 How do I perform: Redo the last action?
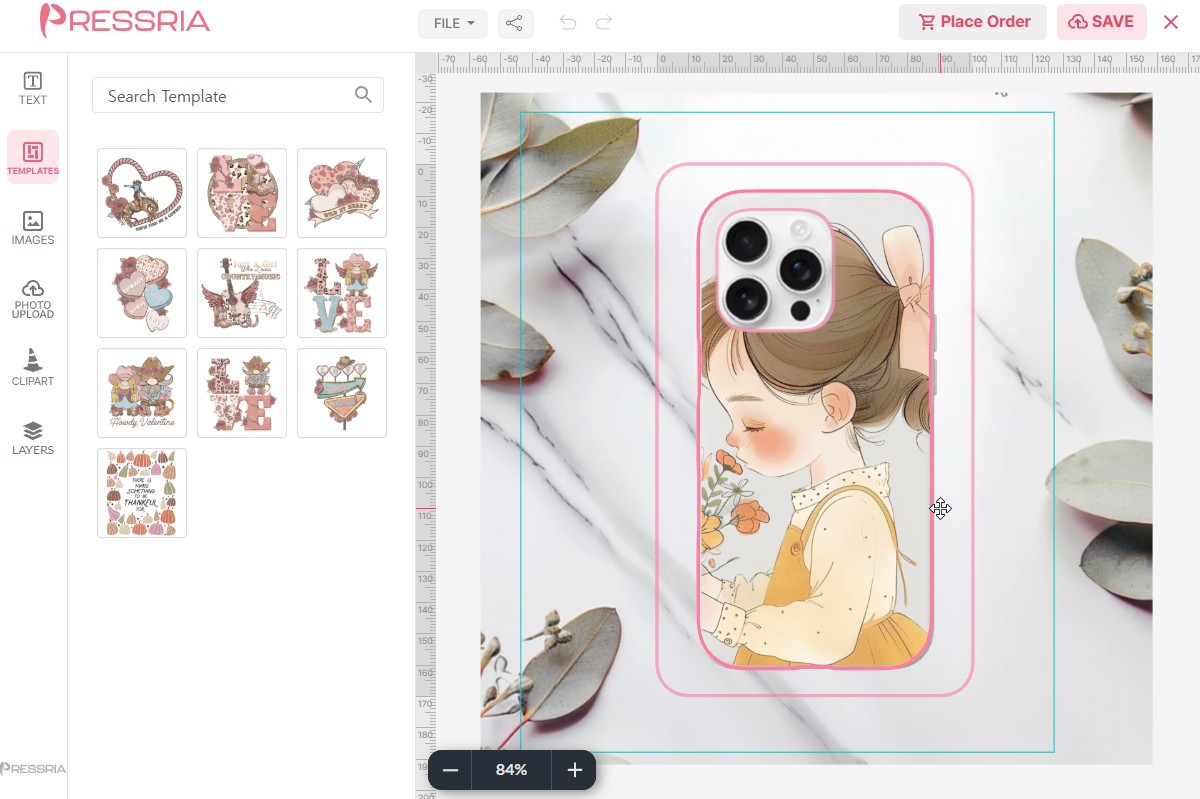coord(604,23)
